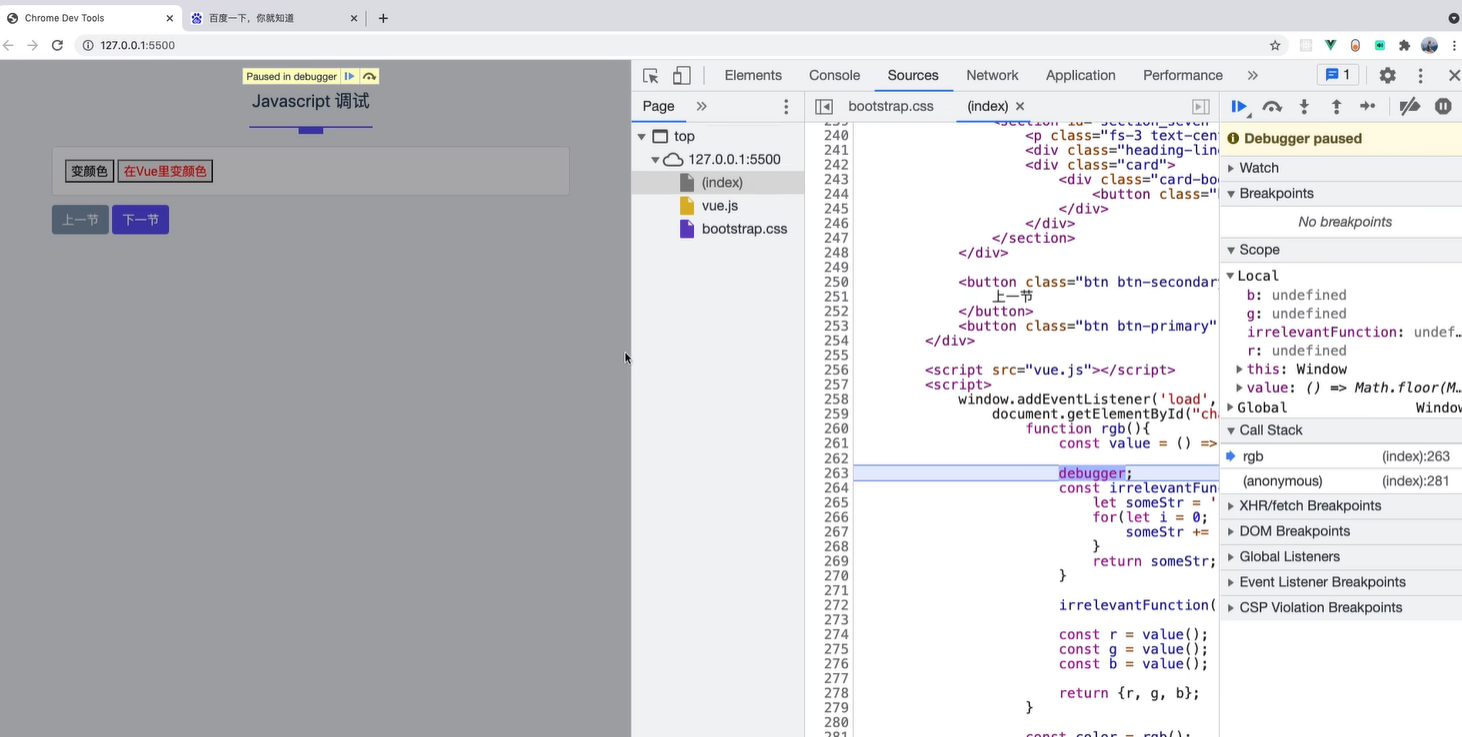Toggle pause on exceptions button
1462x737 pixels.
[x=1443, y=107]
